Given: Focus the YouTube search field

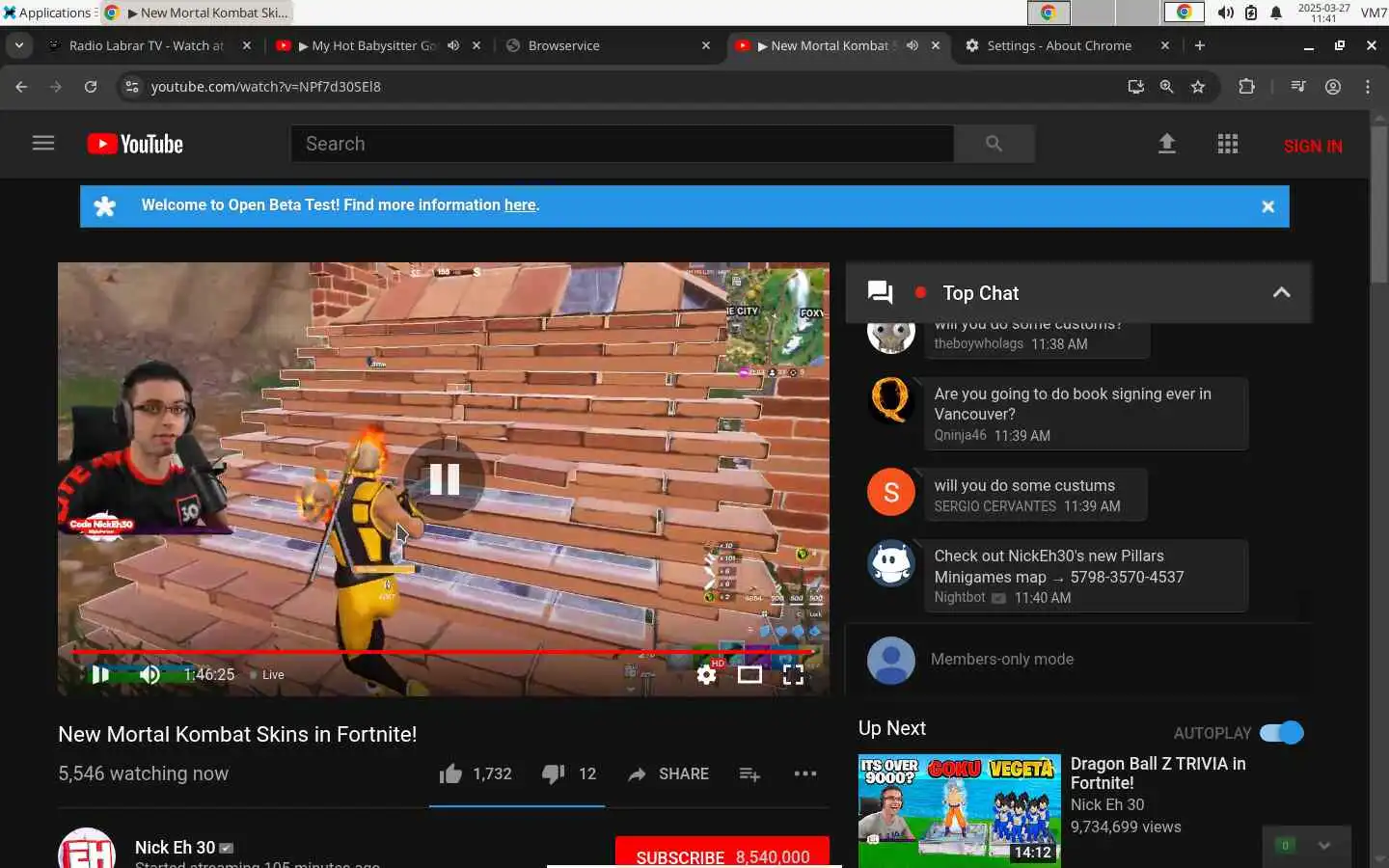Looking at the screenshot, I should click(x=622, y=144).
